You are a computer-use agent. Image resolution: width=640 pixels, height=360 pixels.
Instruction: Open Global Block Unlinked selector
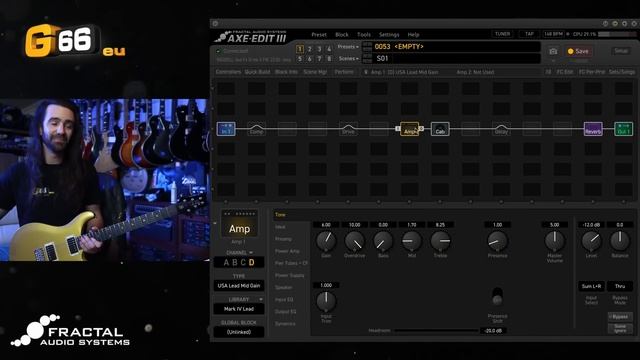pos(239,332)
